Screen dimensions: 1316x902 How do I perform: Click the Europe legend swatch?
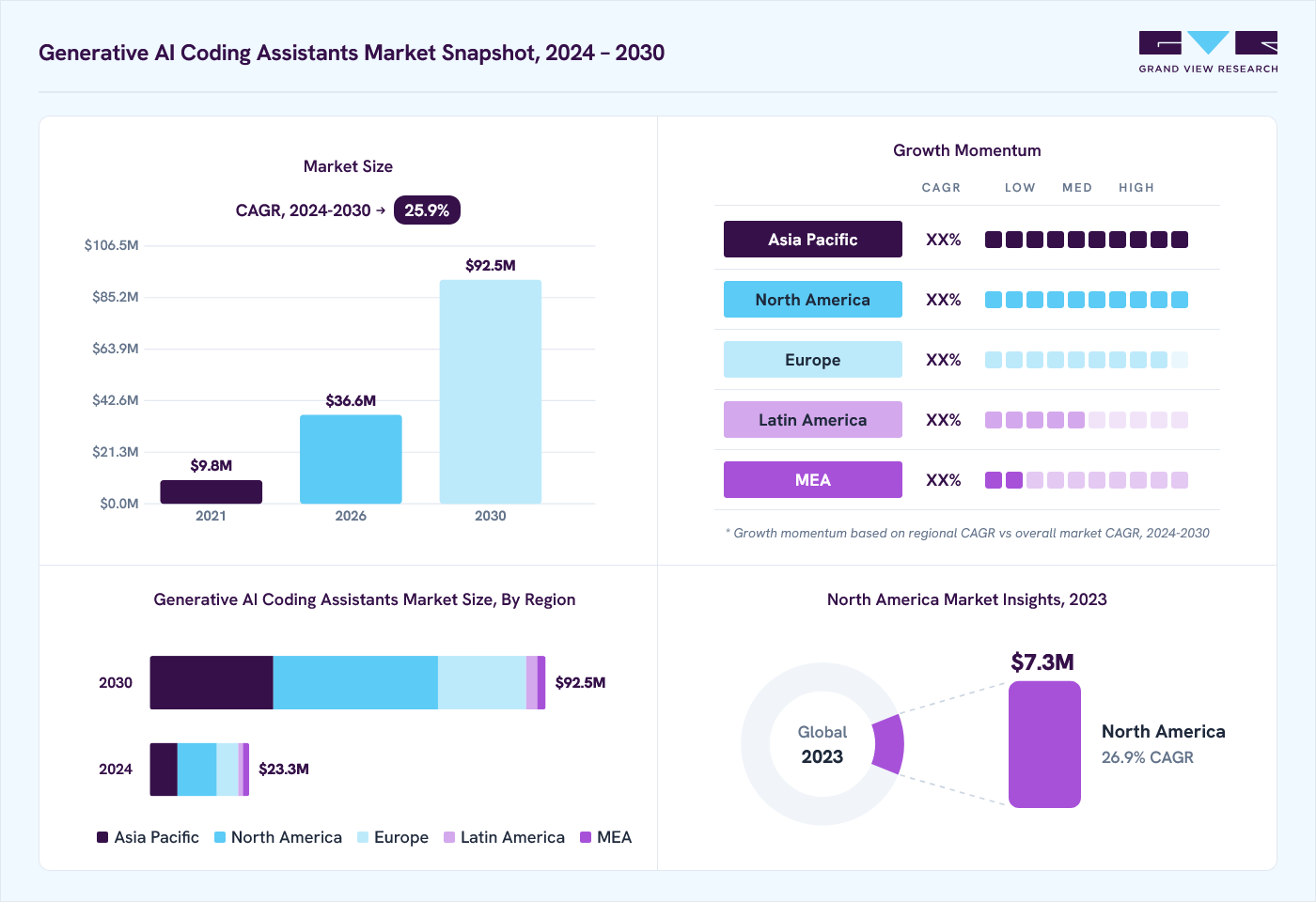point(363,837)
